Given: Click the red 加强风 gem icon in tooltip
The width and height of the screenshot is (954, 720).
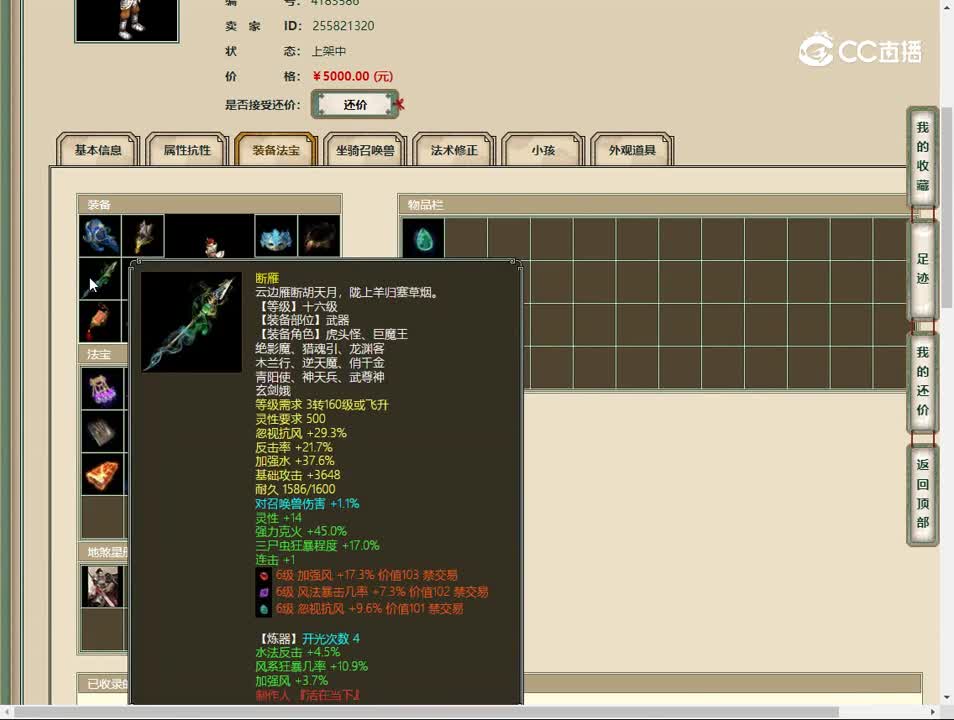Looking at the screenshot, I should click(266, 575).
